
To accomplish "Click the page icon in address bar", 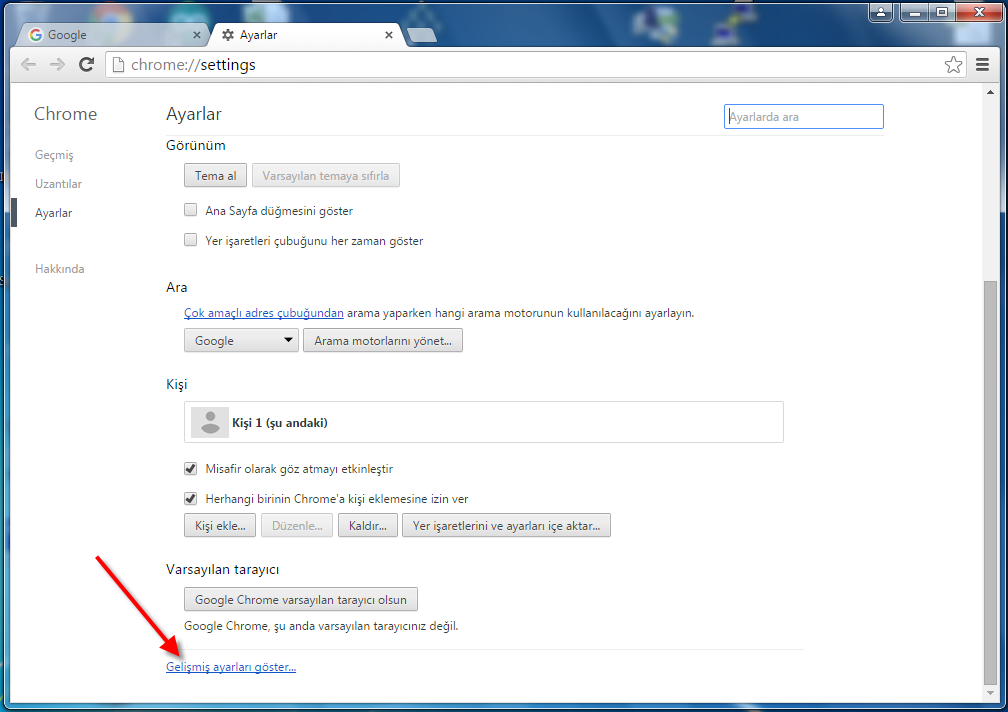I will pos(118,64).
